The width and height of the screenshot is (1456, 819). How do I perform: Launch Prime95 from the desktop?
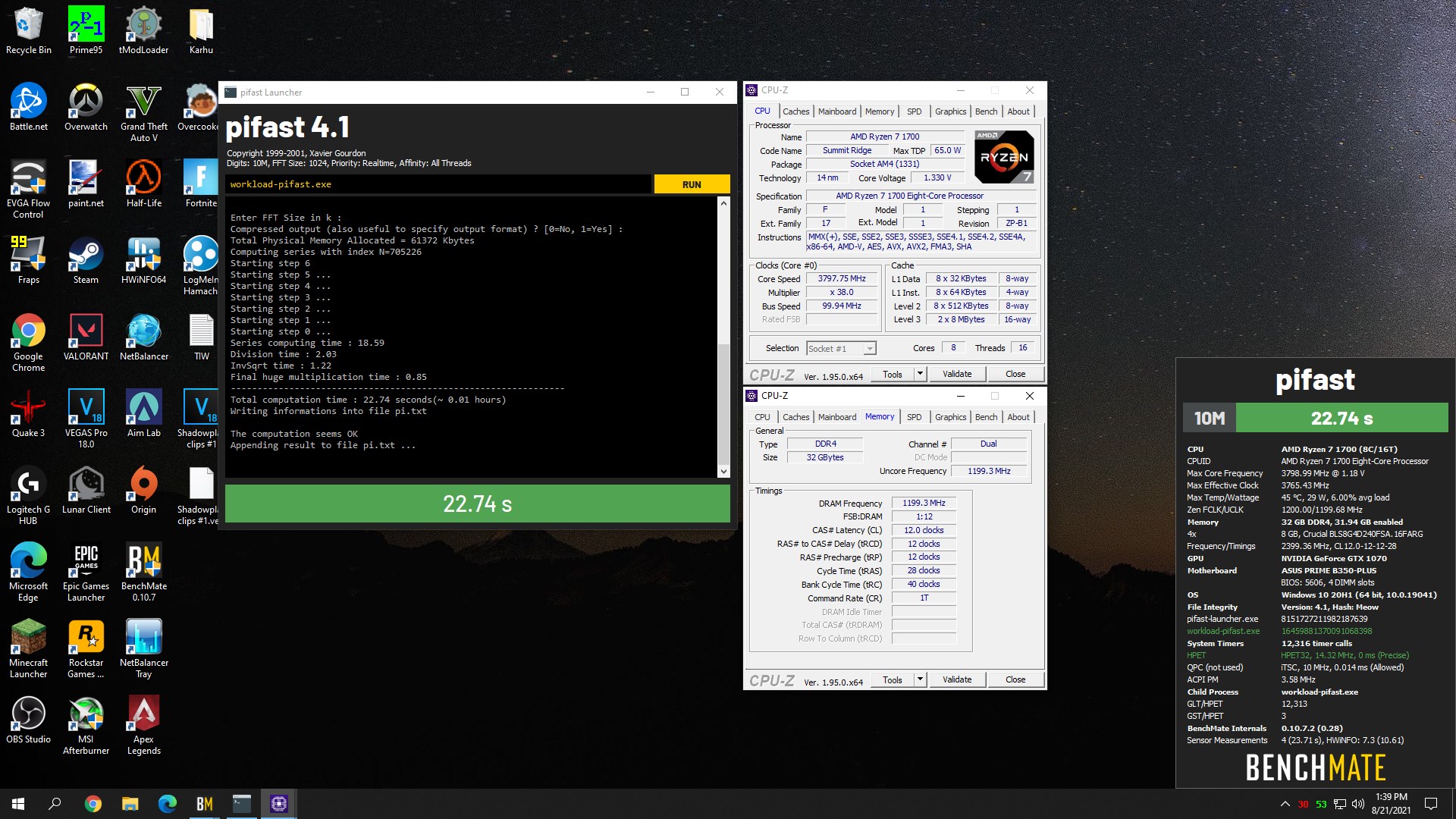tap(86, 30)
